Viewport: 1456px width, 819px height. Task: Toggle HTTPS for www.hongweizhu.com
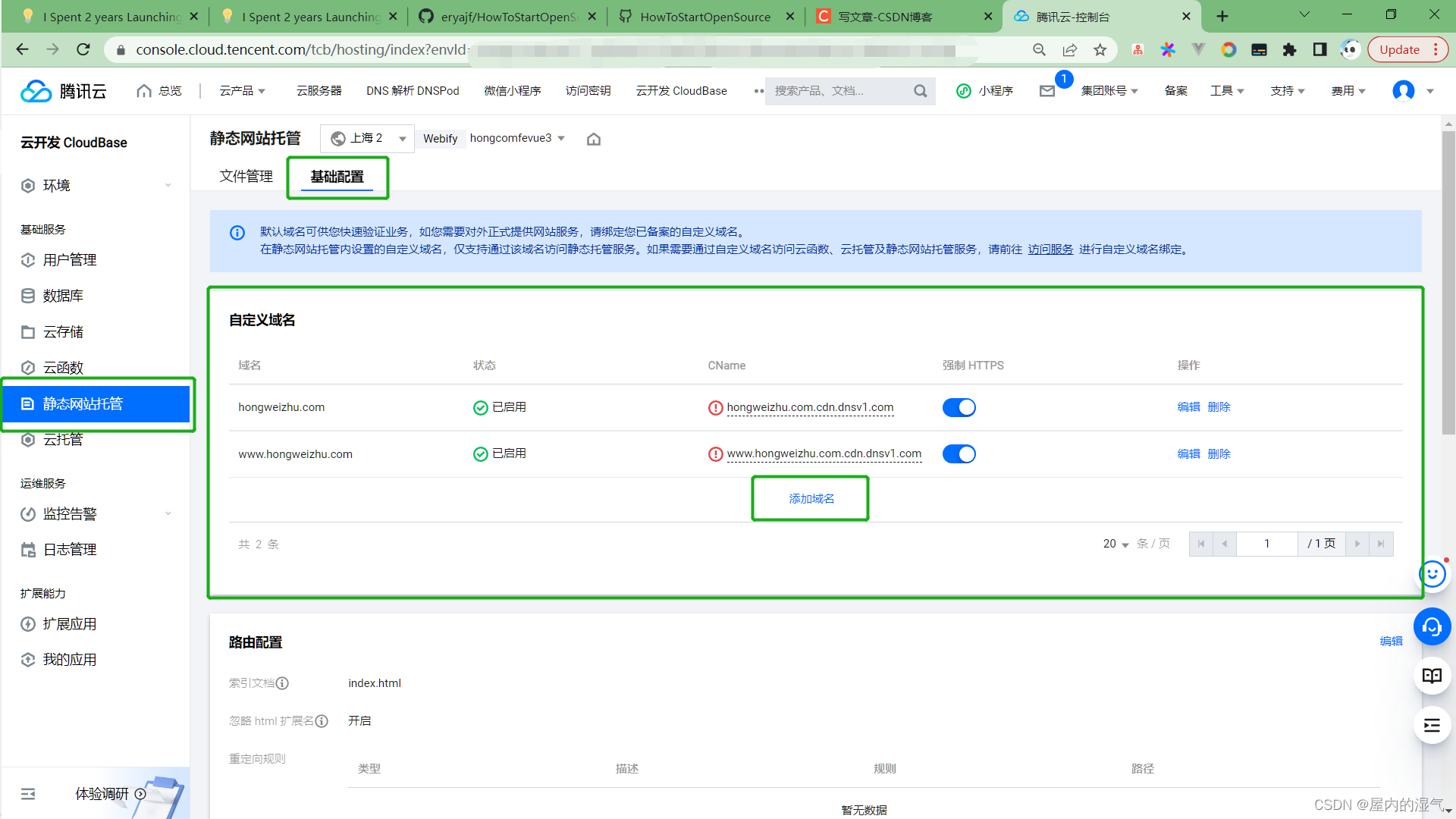click(x=960, y=454)
